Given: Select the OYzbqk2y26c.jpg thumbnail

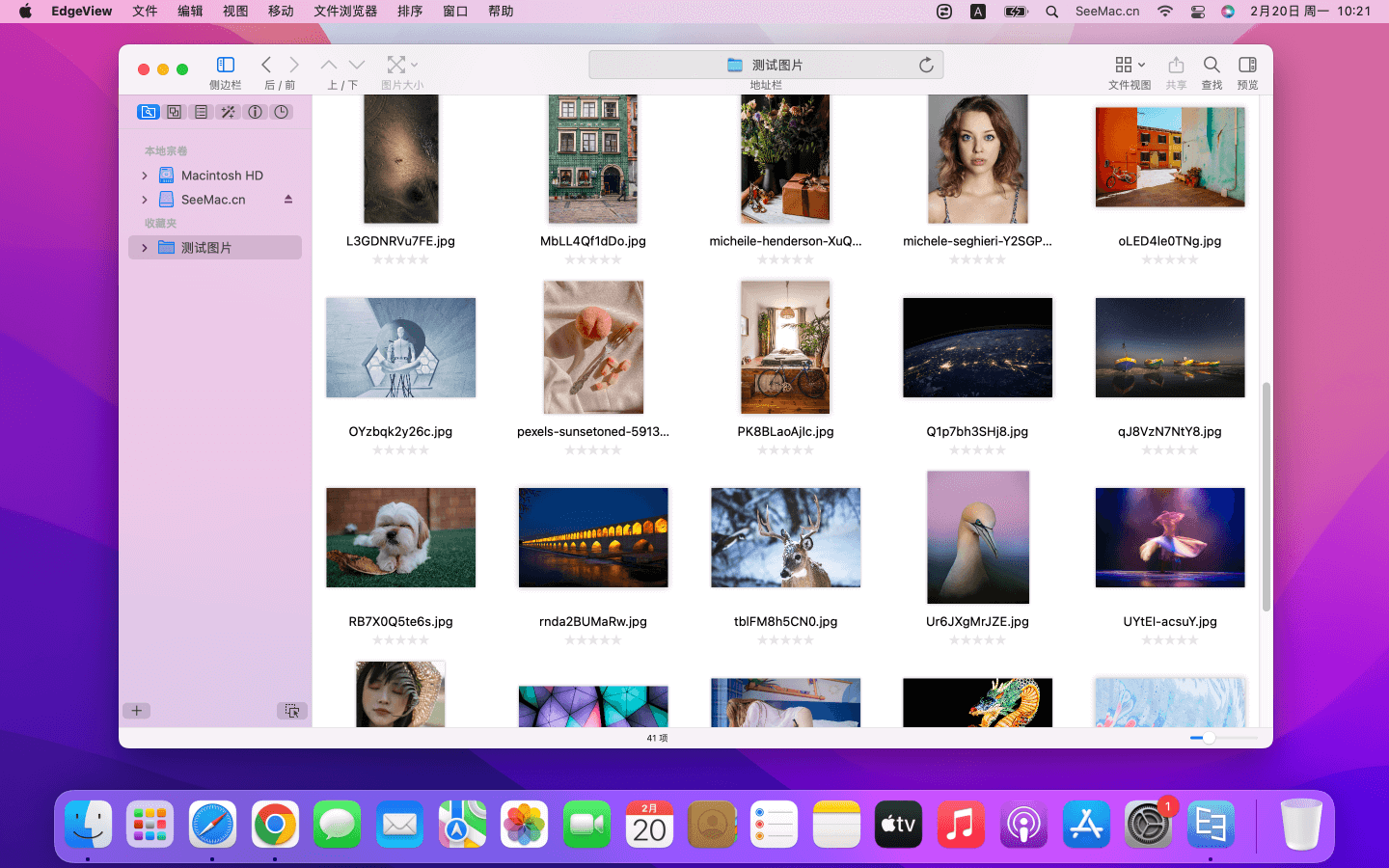Looking at the screenshot, I should 400,347.
